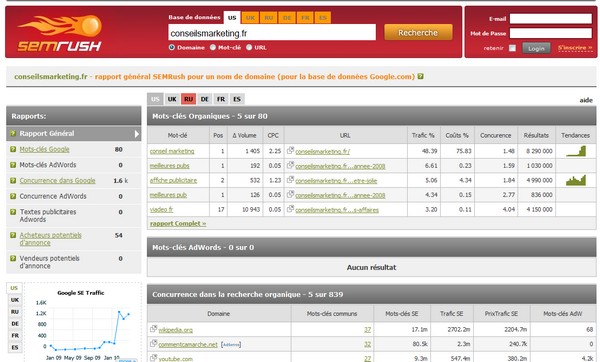This screenshot has width=600, height=362.
Task: Click the Mot de Passe input field
Action: click(551, 33)
